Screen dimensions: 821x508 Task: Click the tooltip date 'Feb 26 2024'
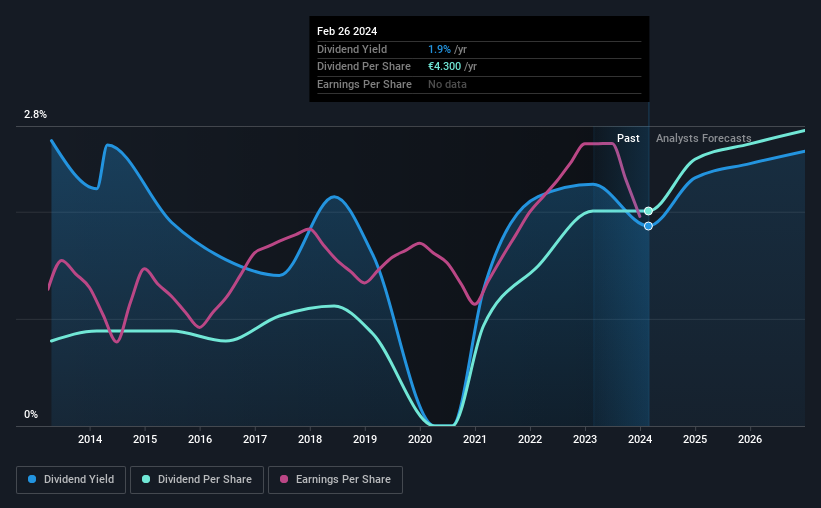click(x=347, y=31)
